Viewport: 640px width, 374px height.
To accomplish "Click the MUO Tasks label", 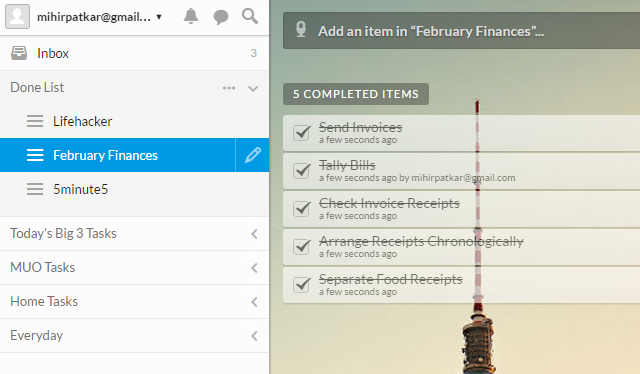I will pyautogui.click(x=42, y=267).
